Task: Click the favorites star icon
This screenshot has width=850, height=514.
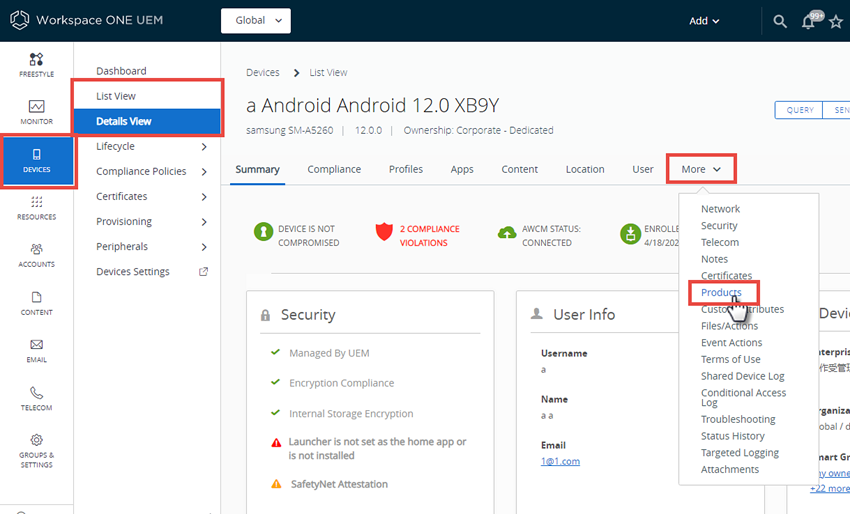Action: click(x=836, y=22)
